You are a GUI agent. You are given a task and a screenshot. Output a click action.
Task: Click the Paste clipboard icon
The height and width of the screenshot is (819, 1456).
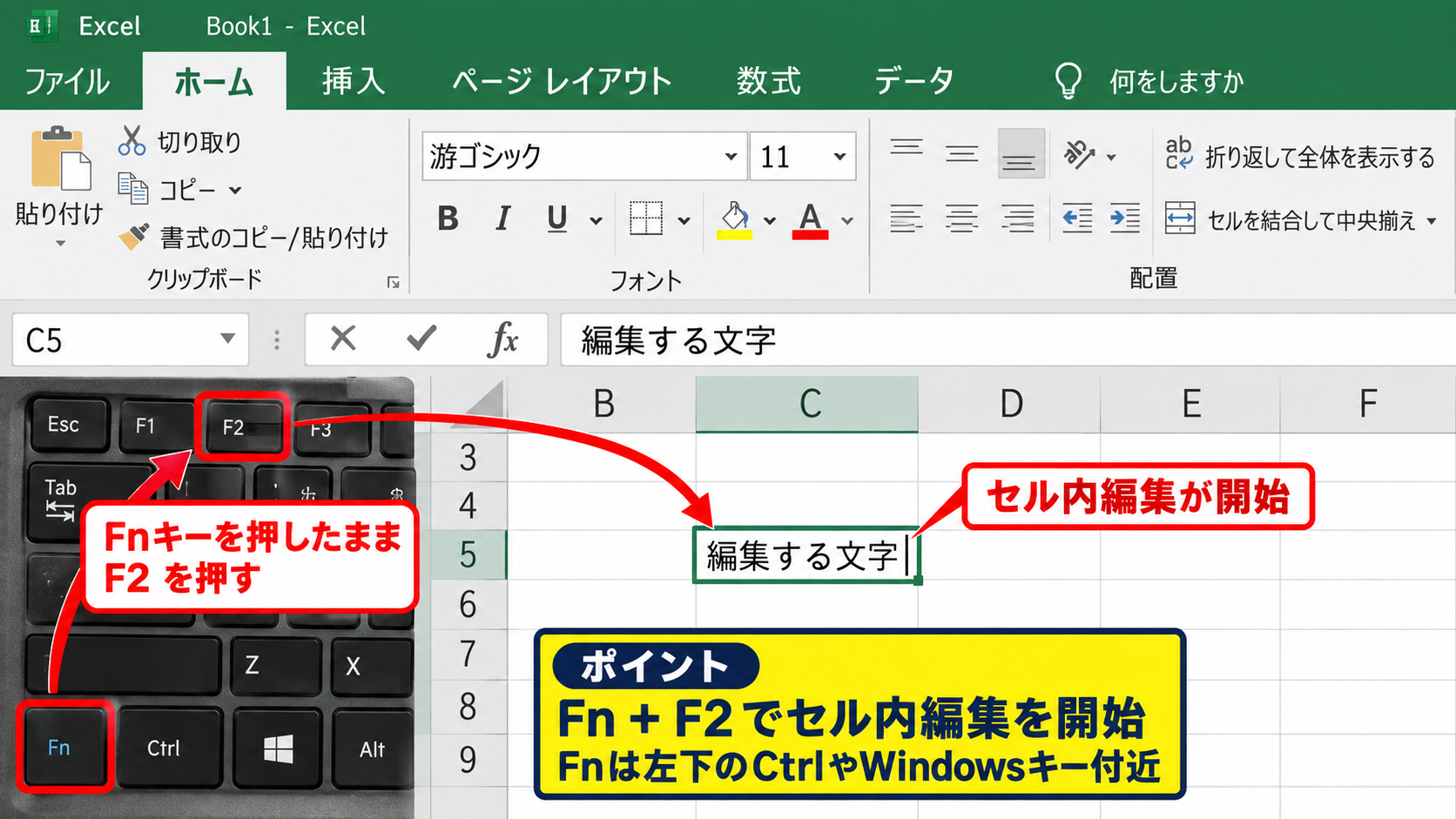coord(61,158)
